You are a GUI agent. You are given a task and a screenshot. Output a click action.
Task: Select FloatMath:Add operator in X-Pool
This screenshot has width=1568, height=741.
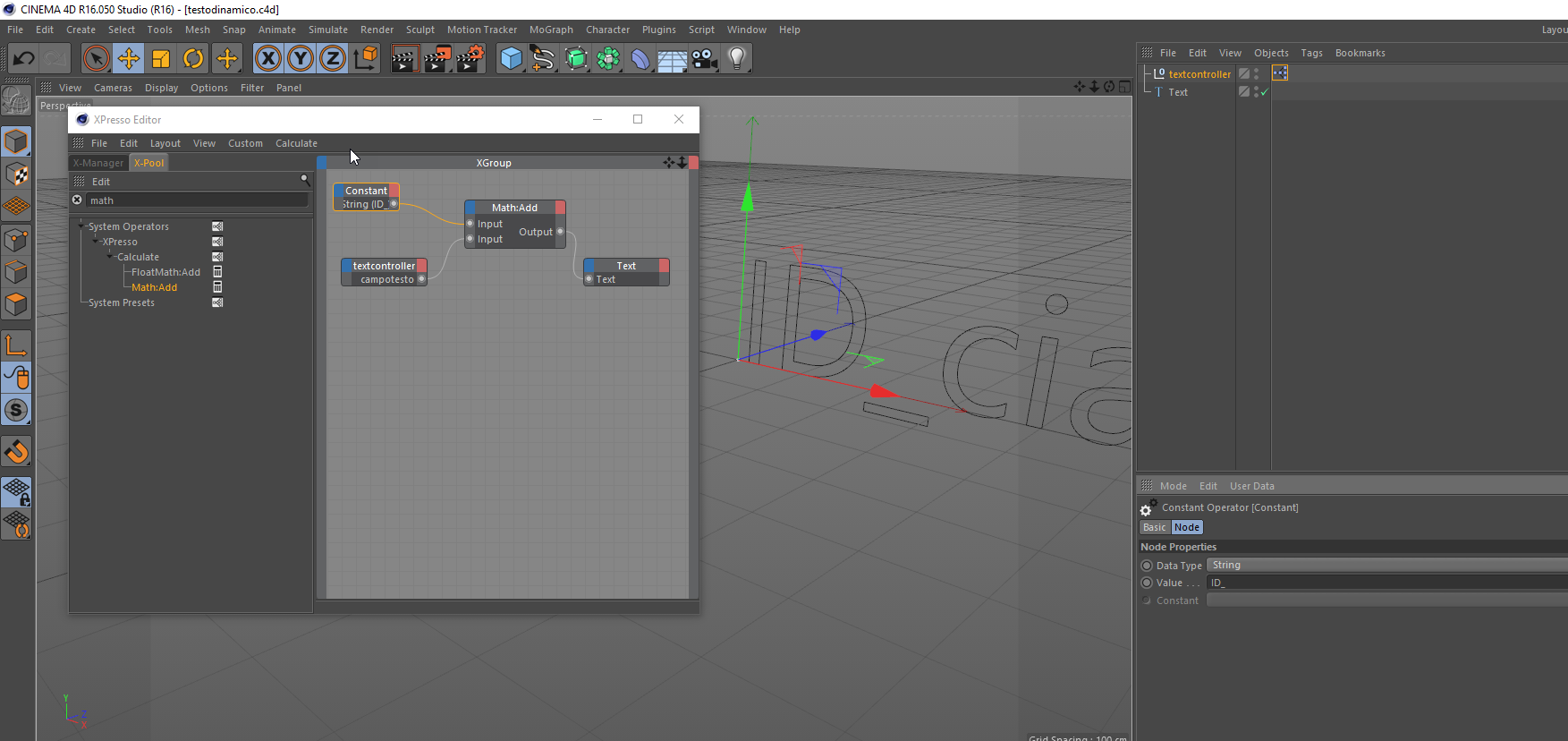165,272
